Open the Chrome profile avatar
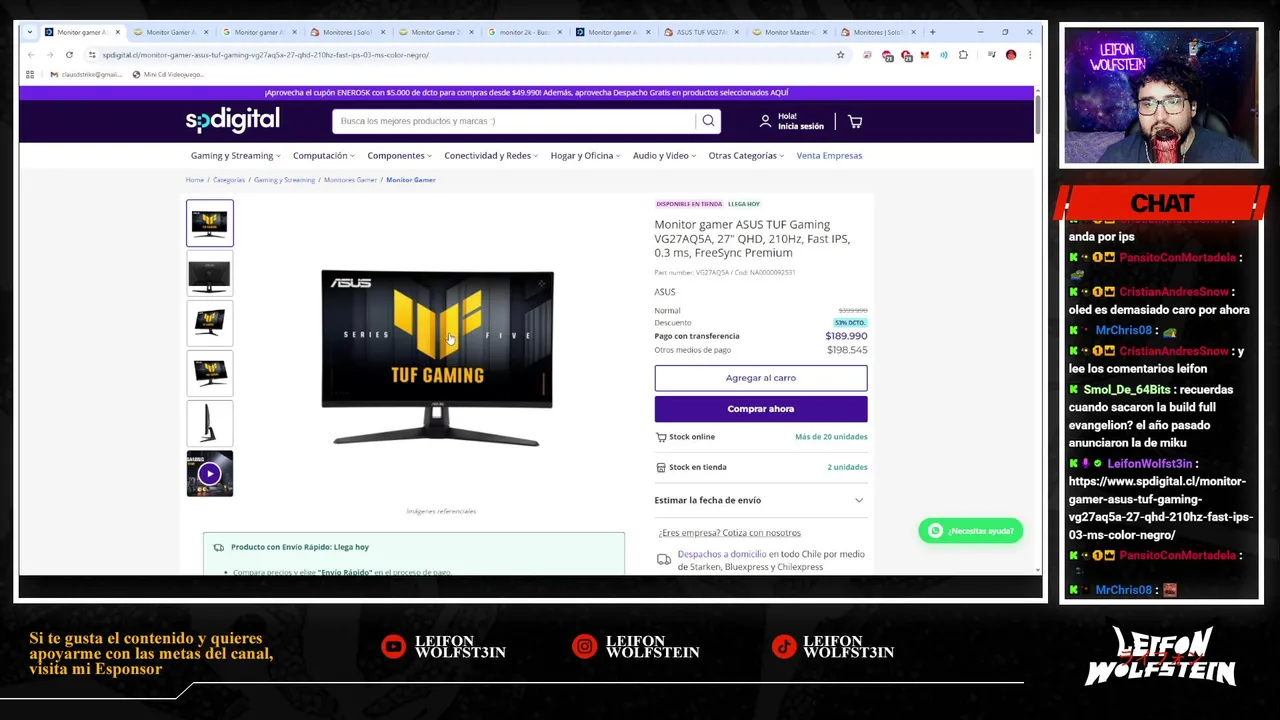Screen dimensions: 1280x720 point(1011,55)
